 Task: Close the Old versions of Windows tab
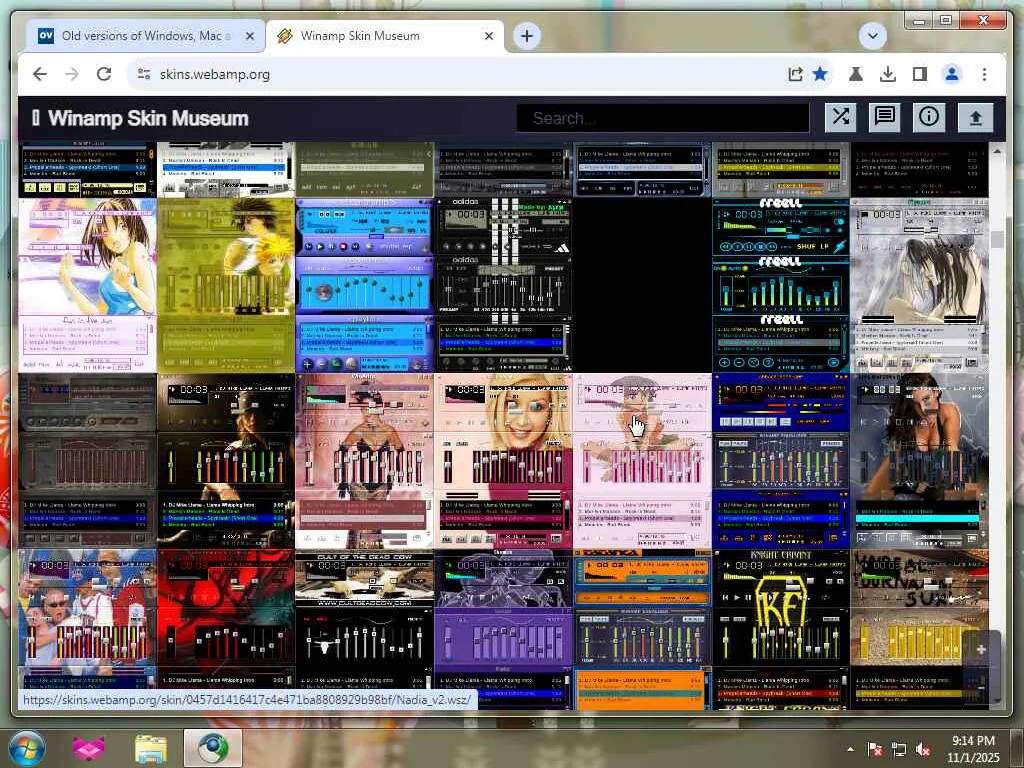249,36
